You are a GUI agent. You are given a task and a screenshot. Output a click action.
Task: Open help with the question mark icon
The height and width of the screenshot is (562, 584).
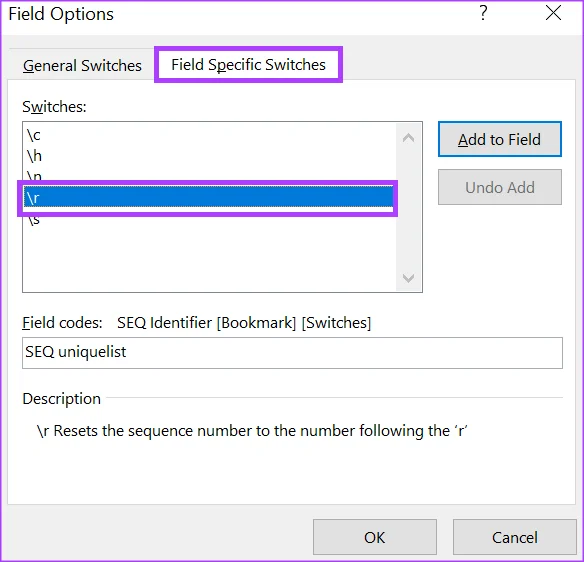coord(483,14)
